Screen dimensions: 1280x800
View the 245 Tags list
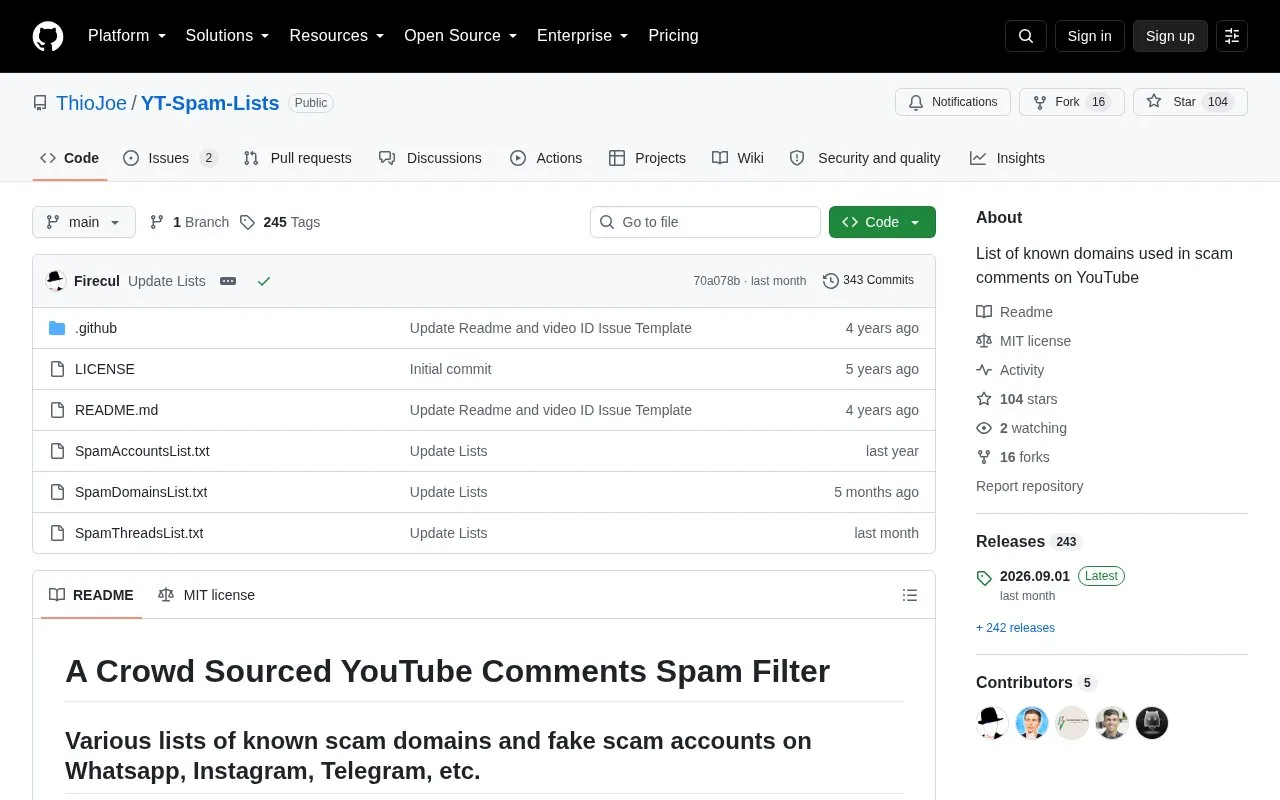[x=280, y=222]
